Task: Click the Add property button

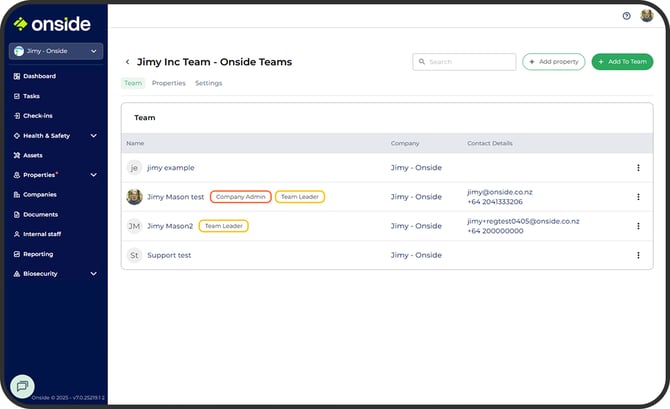Action: pyautogui.click(x=553, y=62)
